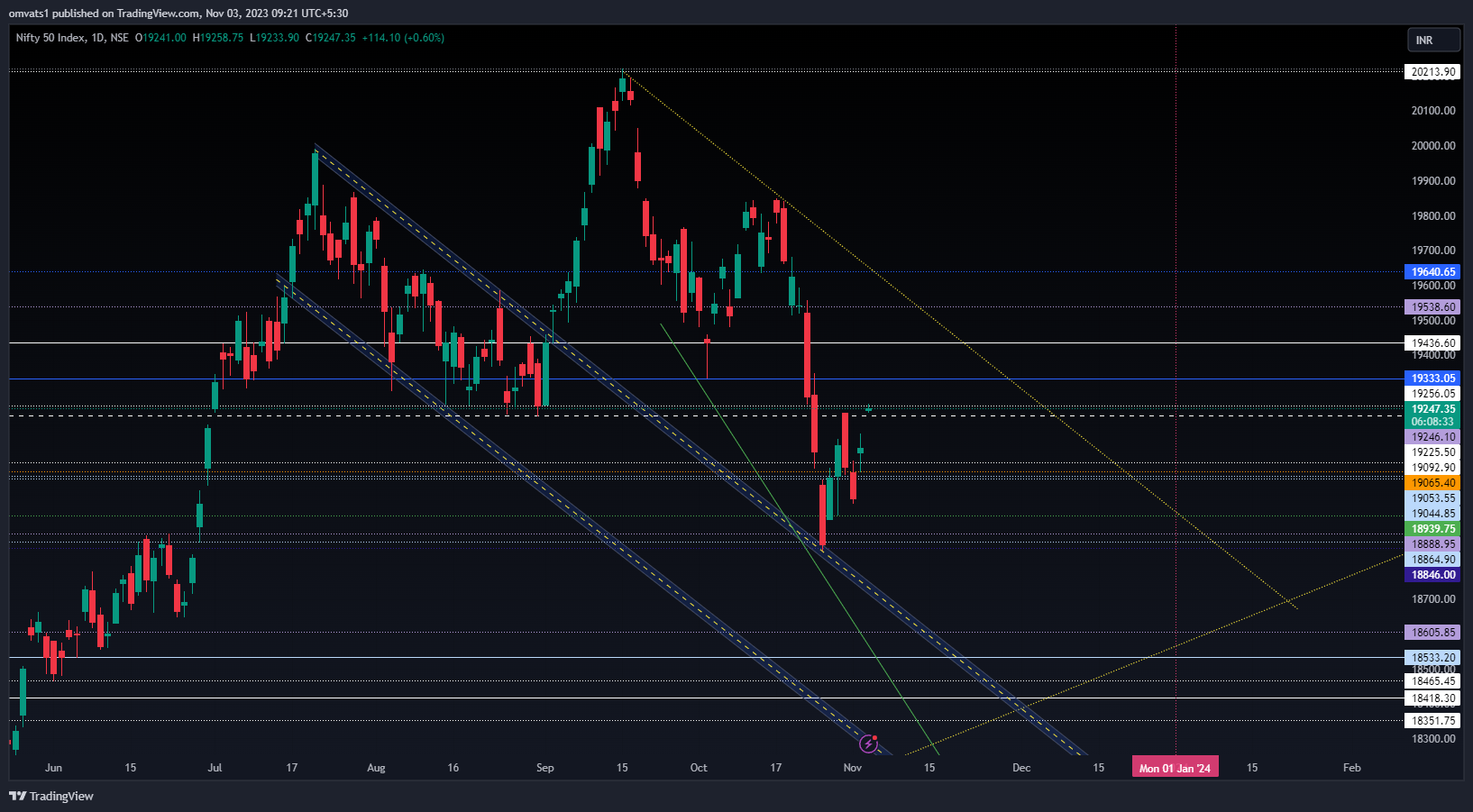This screenshot has width=1473, height=812.
Task: Click the Nov label on time axis
Action: coord(853,768)
